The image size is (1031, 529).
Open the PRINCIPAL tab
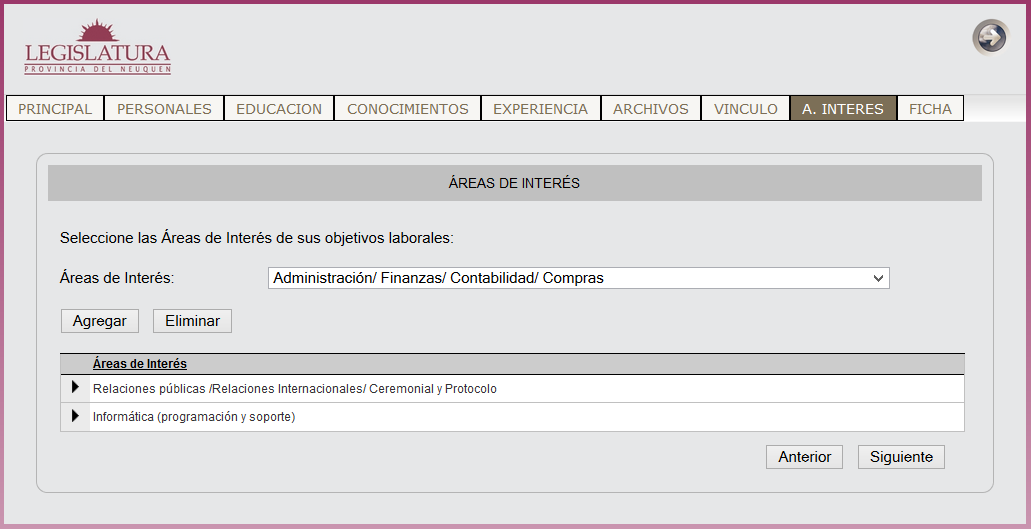pyautogui.click(x=55, y=109)
